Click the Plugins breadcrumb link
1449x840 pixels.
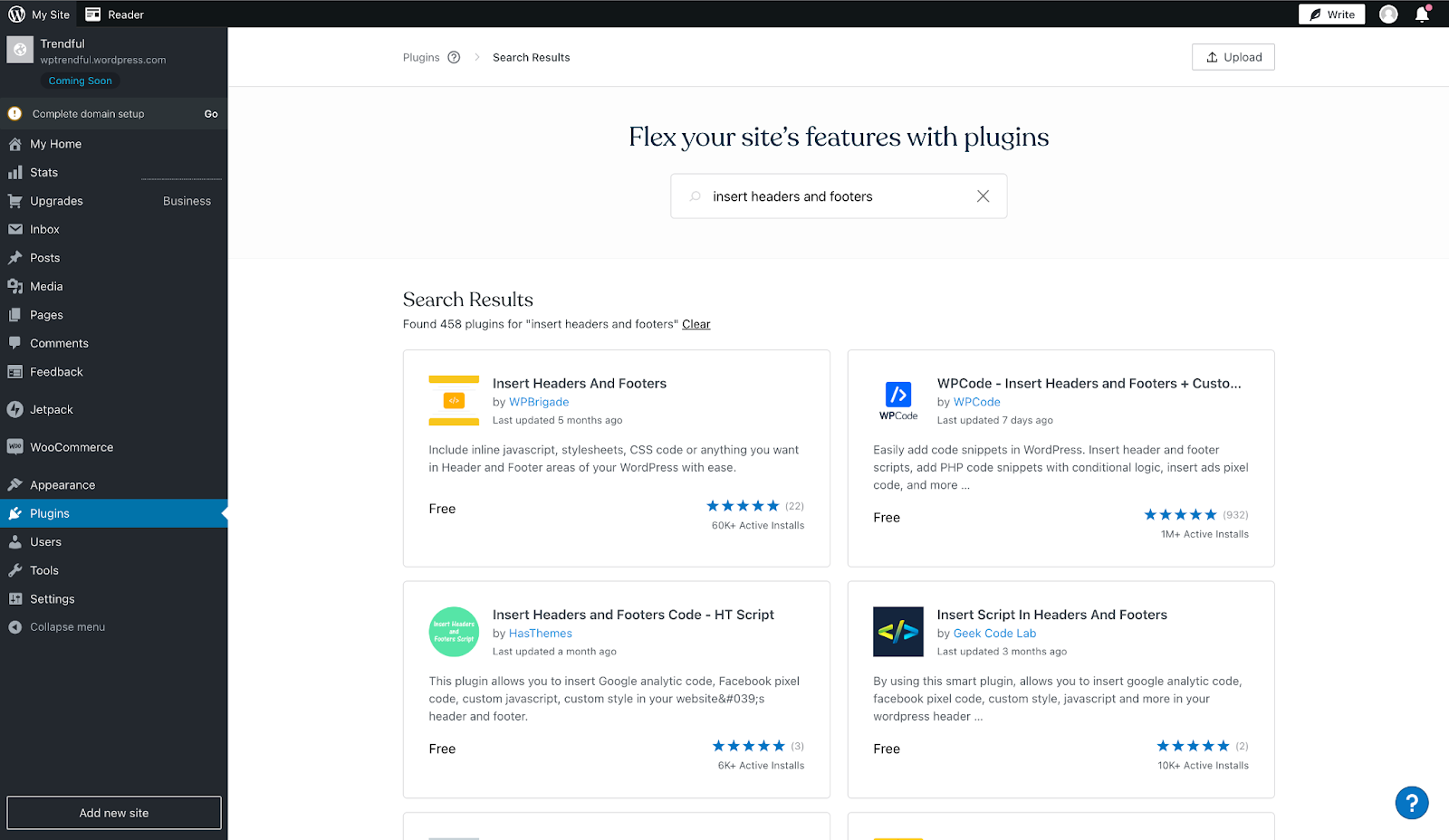421,57
